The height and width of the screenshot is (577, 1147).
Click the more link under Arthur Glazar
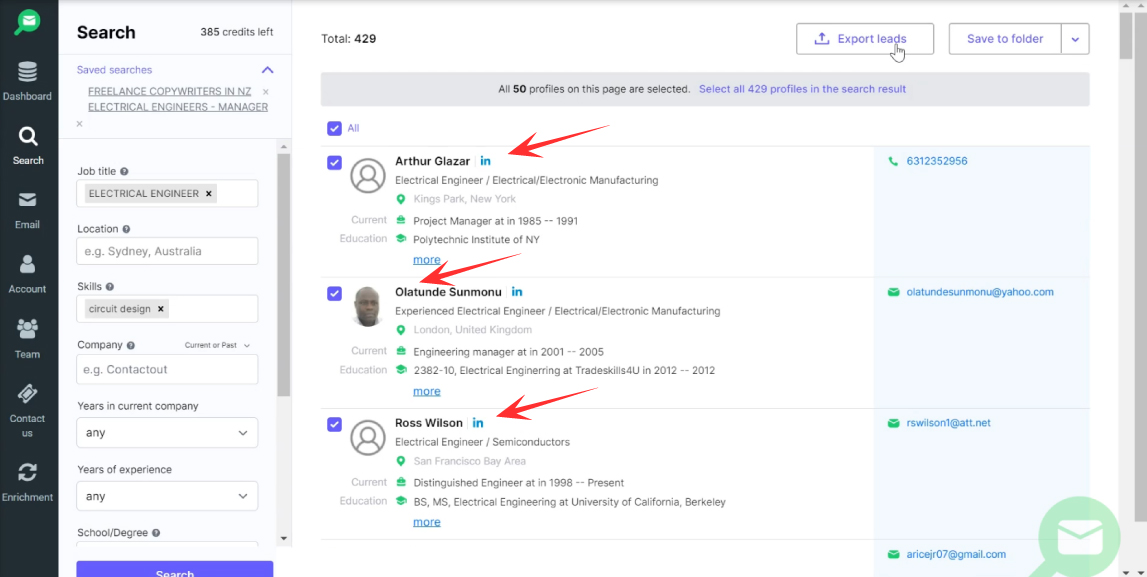[426, 260]
